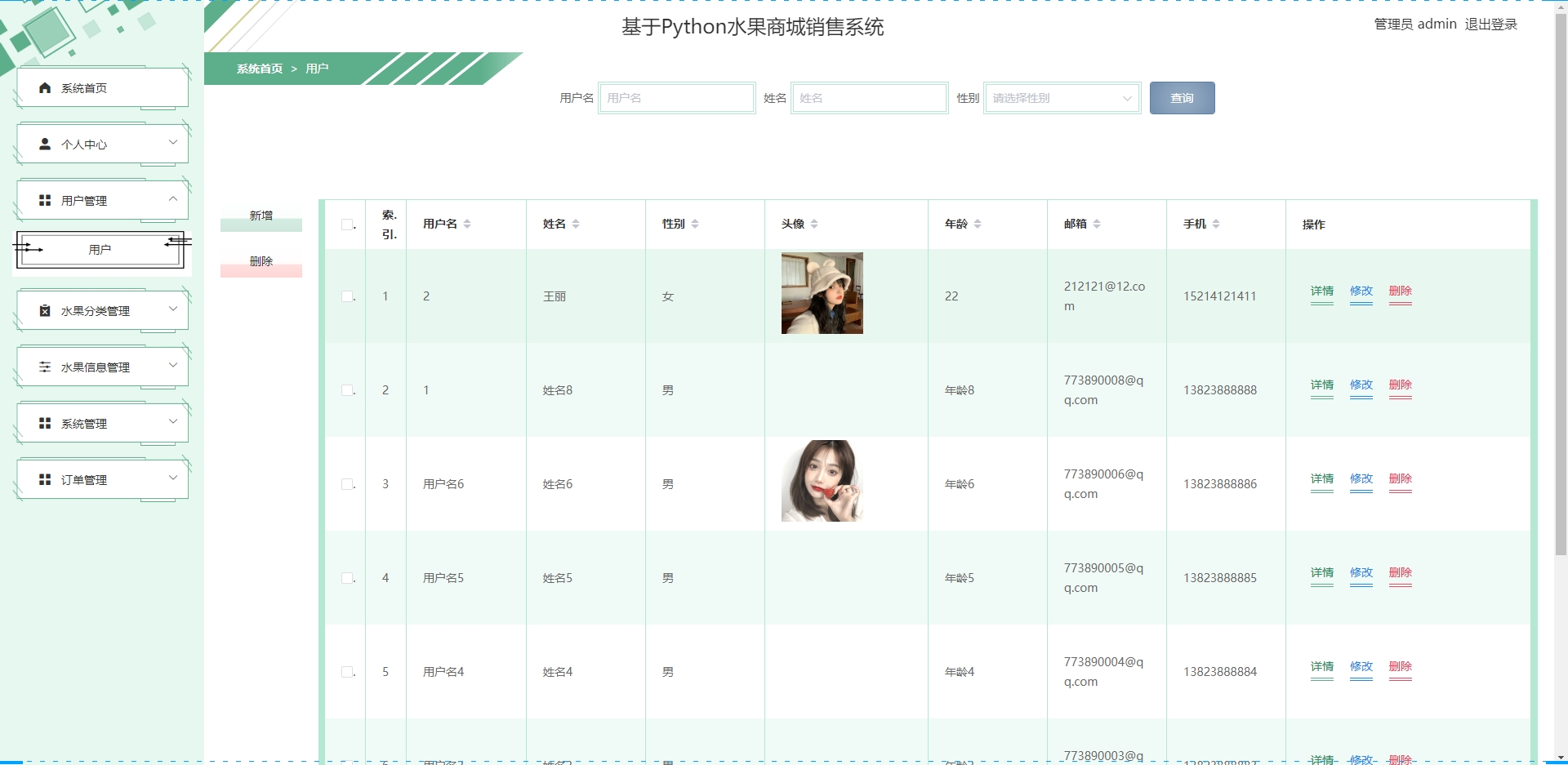Image resolution: width=1568 pixels, height=765 pixels.
Task: Select the 用户 submenu item
Action: click(x=100, y=250)
